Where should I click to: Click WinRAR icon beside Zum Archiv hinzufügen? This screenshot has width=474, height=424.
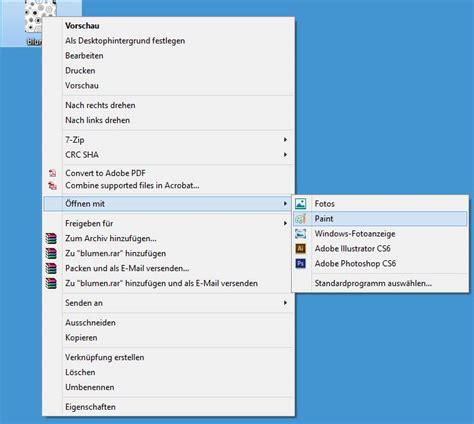pyautogui.click(x=51, y=238)
